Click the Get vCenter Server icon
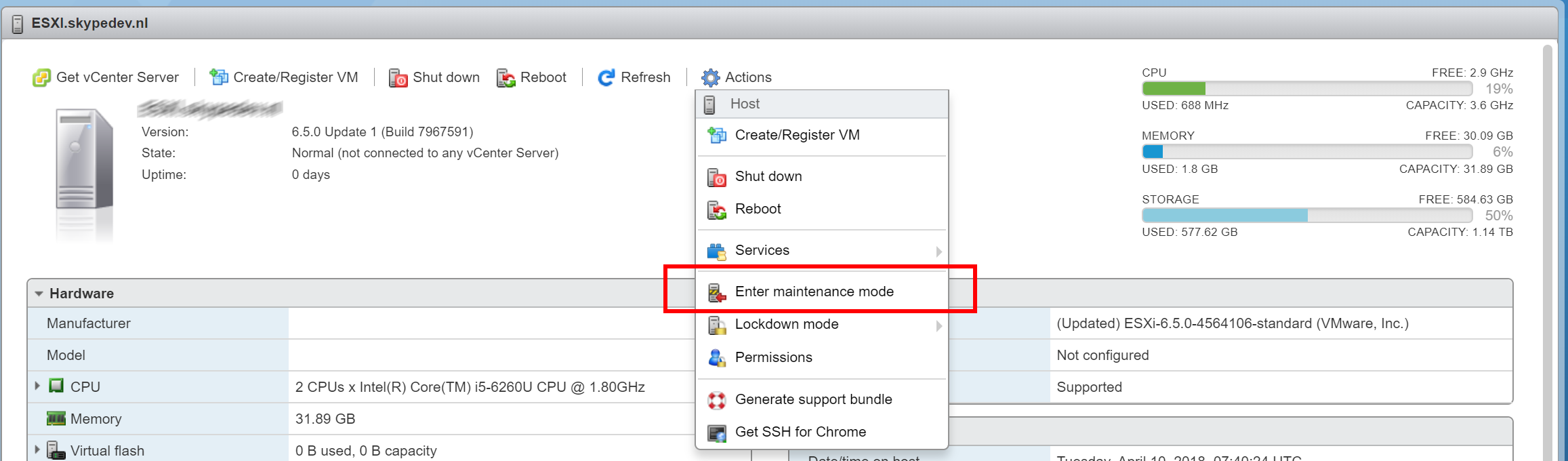 tap(41, 78)
